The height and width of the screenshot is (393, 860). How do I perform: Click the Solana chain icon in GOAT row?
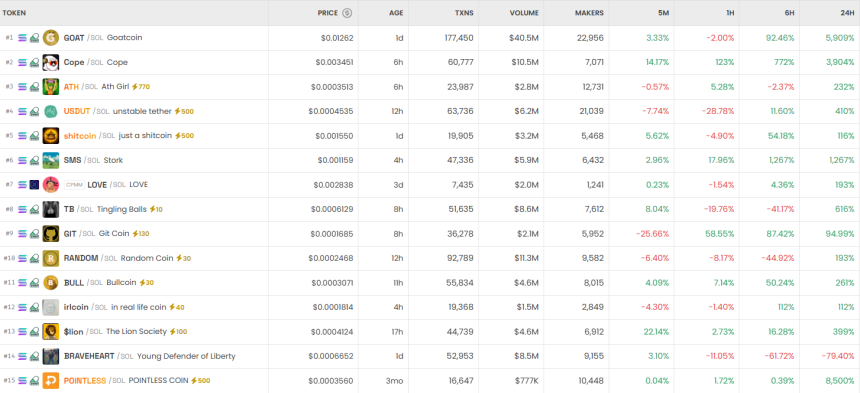(x=22, y=38)
